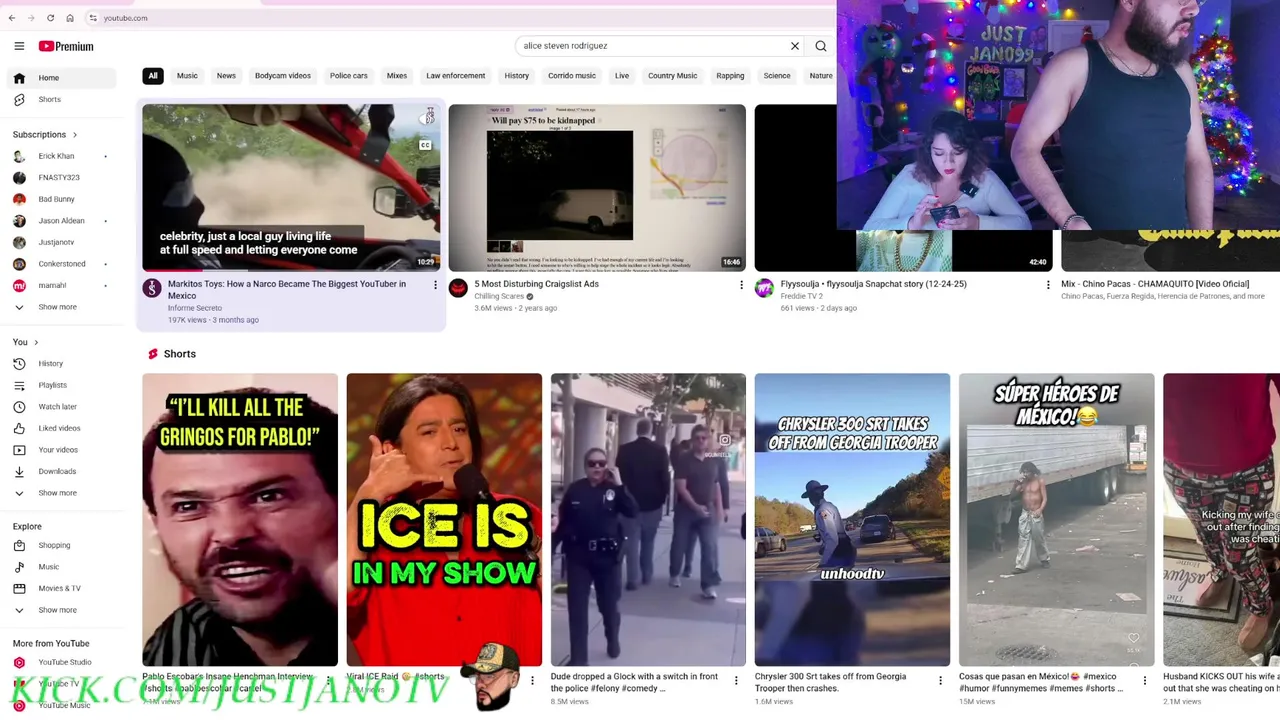Select the Country Music chip
Viewport: 1280px width, 720px height.
(x=673, y=76)
